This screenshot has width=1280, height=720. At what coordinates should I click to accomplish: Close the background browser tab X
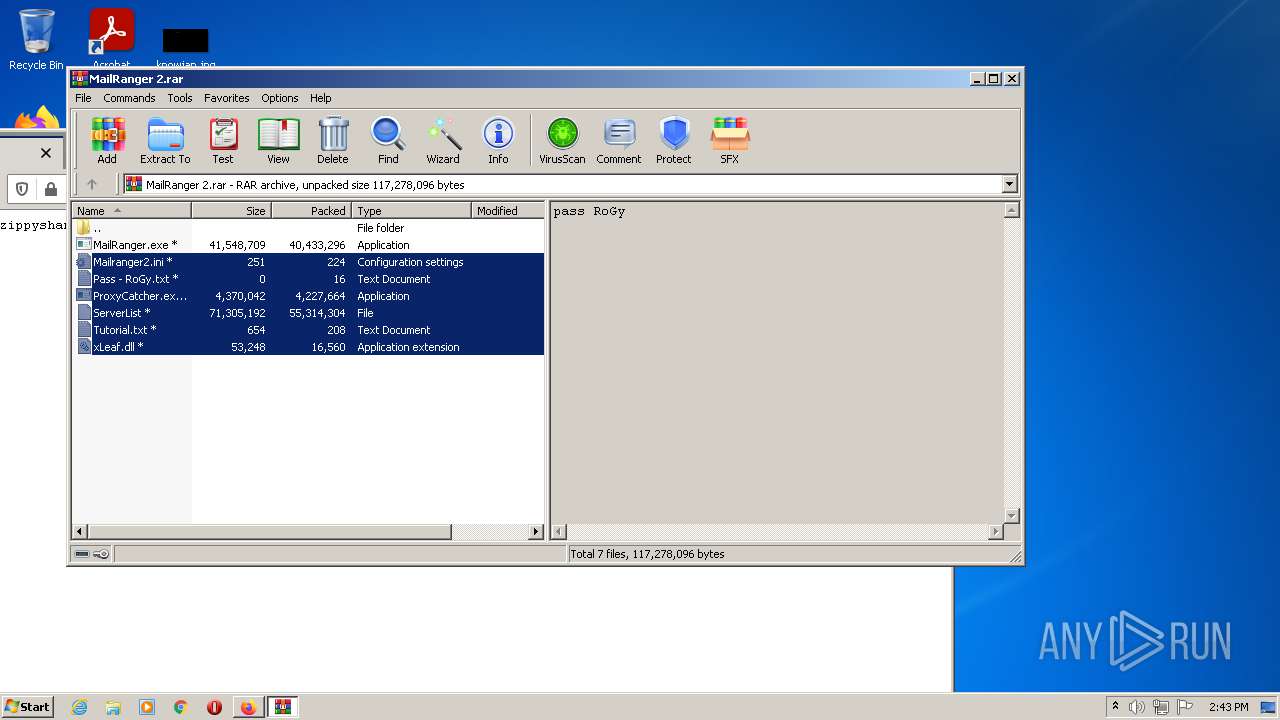(45, 153)
